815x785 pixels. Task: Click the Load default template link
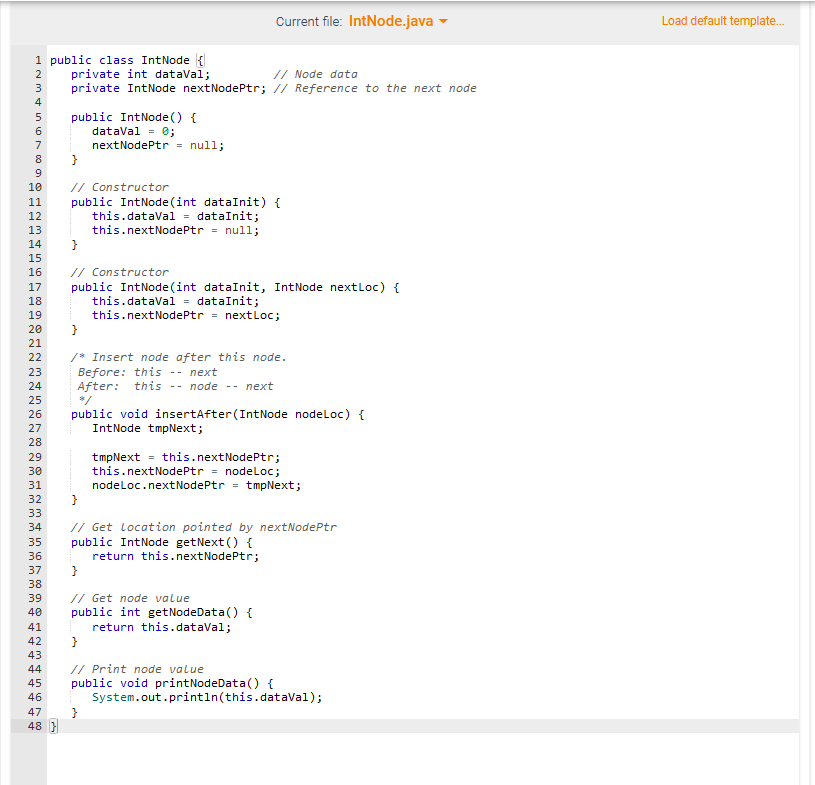(723, 20)
